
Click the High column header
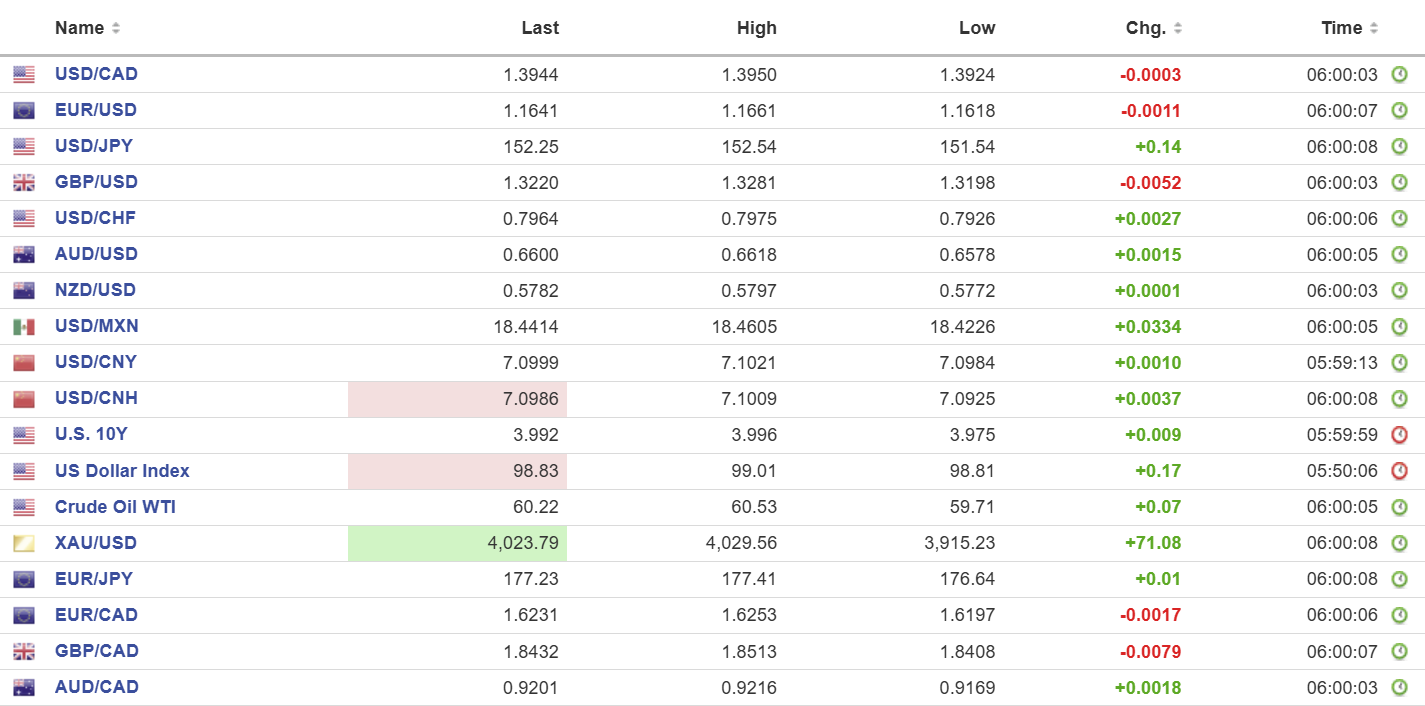756,28
